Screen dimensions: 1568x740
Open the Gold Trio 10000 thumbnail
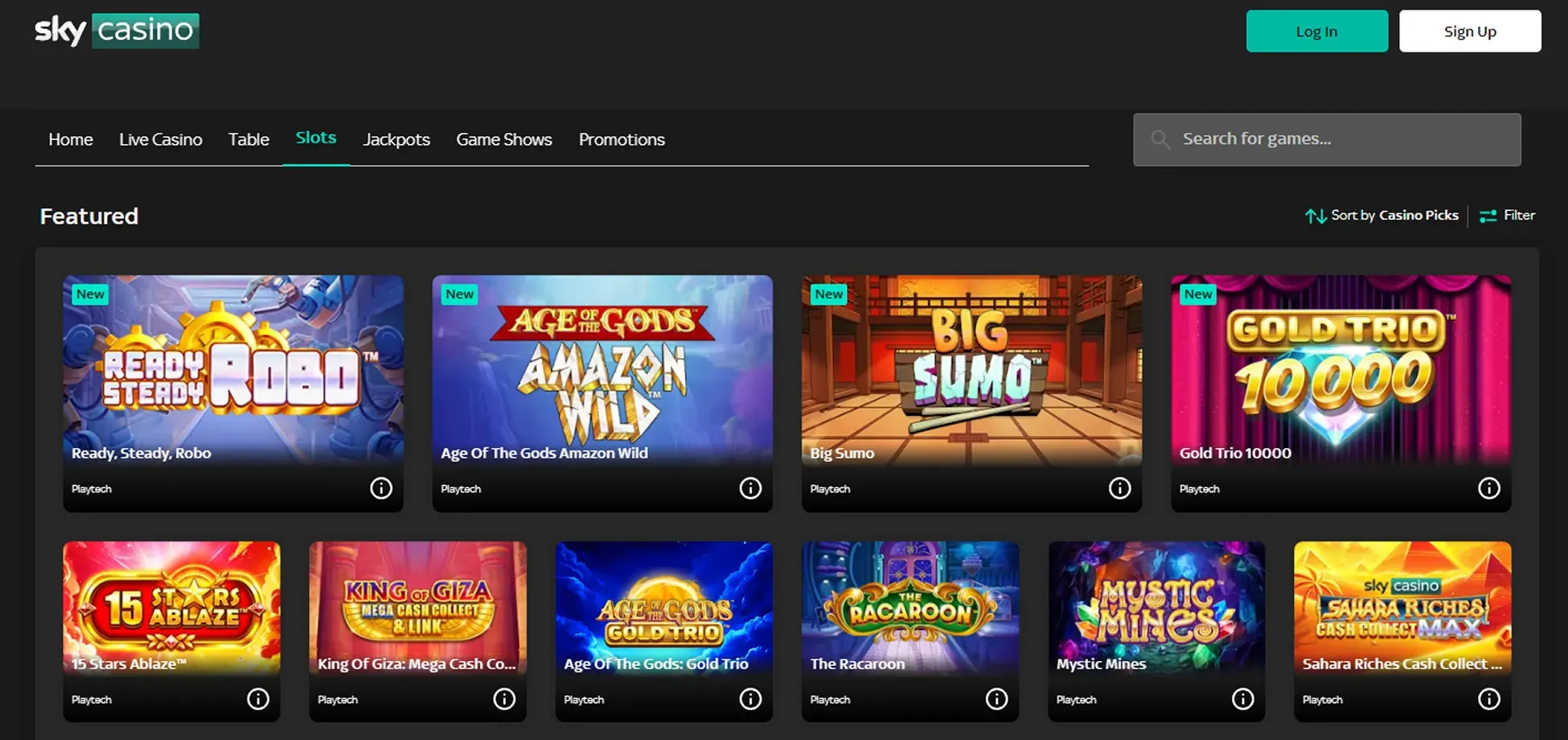coord(1341,370)
